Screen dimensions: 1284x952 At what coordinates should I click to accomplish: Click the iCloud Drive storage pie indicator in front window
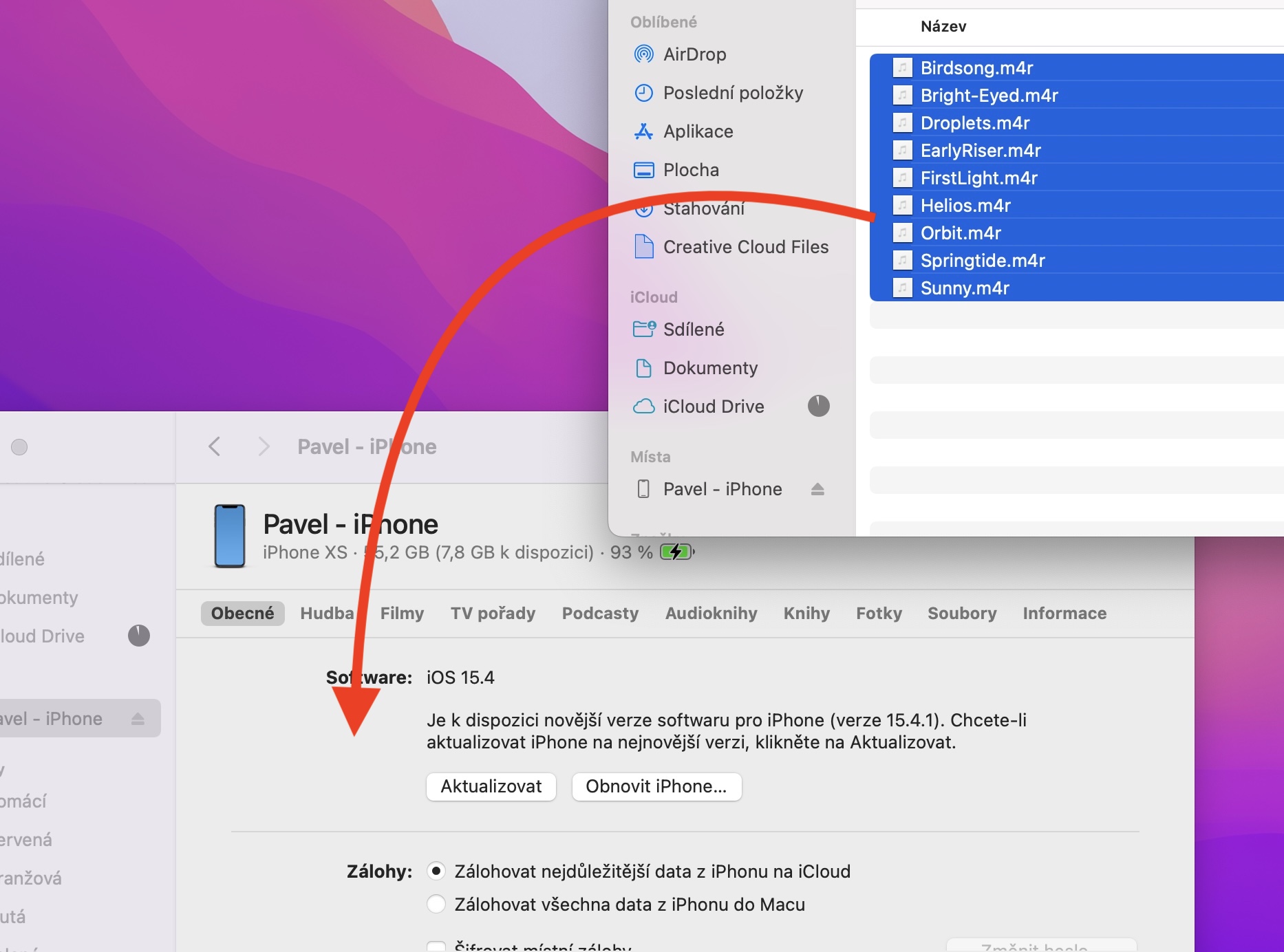click(x=818, y=406)
